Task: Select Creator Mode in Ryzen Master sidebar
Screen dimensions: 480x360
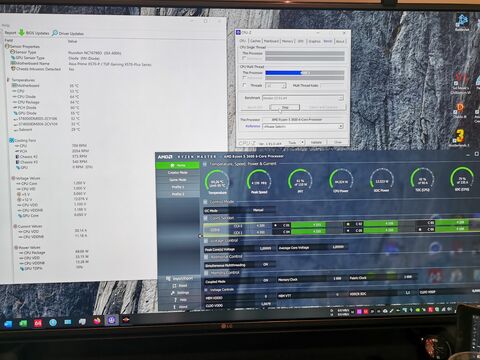Action: click(177, 173)
